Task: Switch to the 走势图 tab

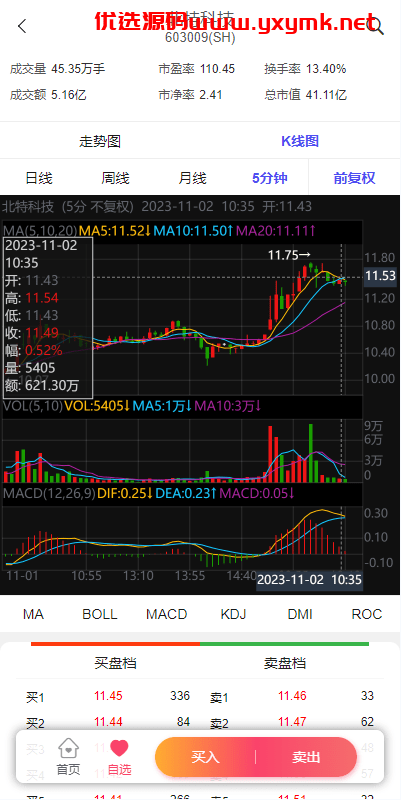Action: (x=100, y=141)
